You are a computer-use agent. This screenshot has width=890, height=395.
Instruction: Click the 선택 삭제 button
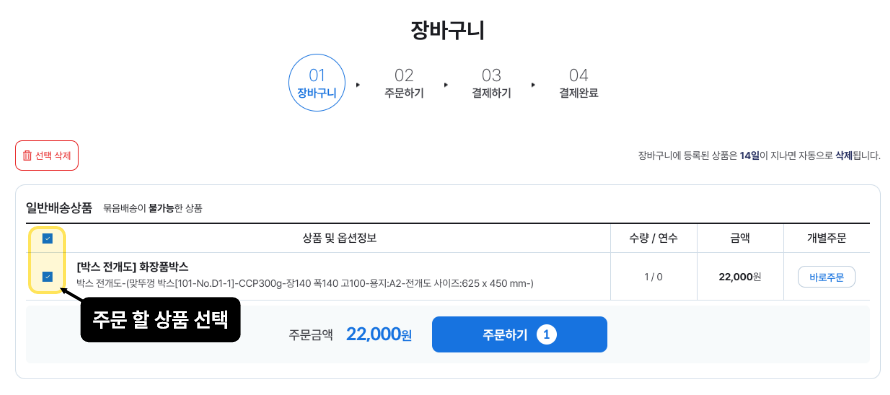point(47,156)
